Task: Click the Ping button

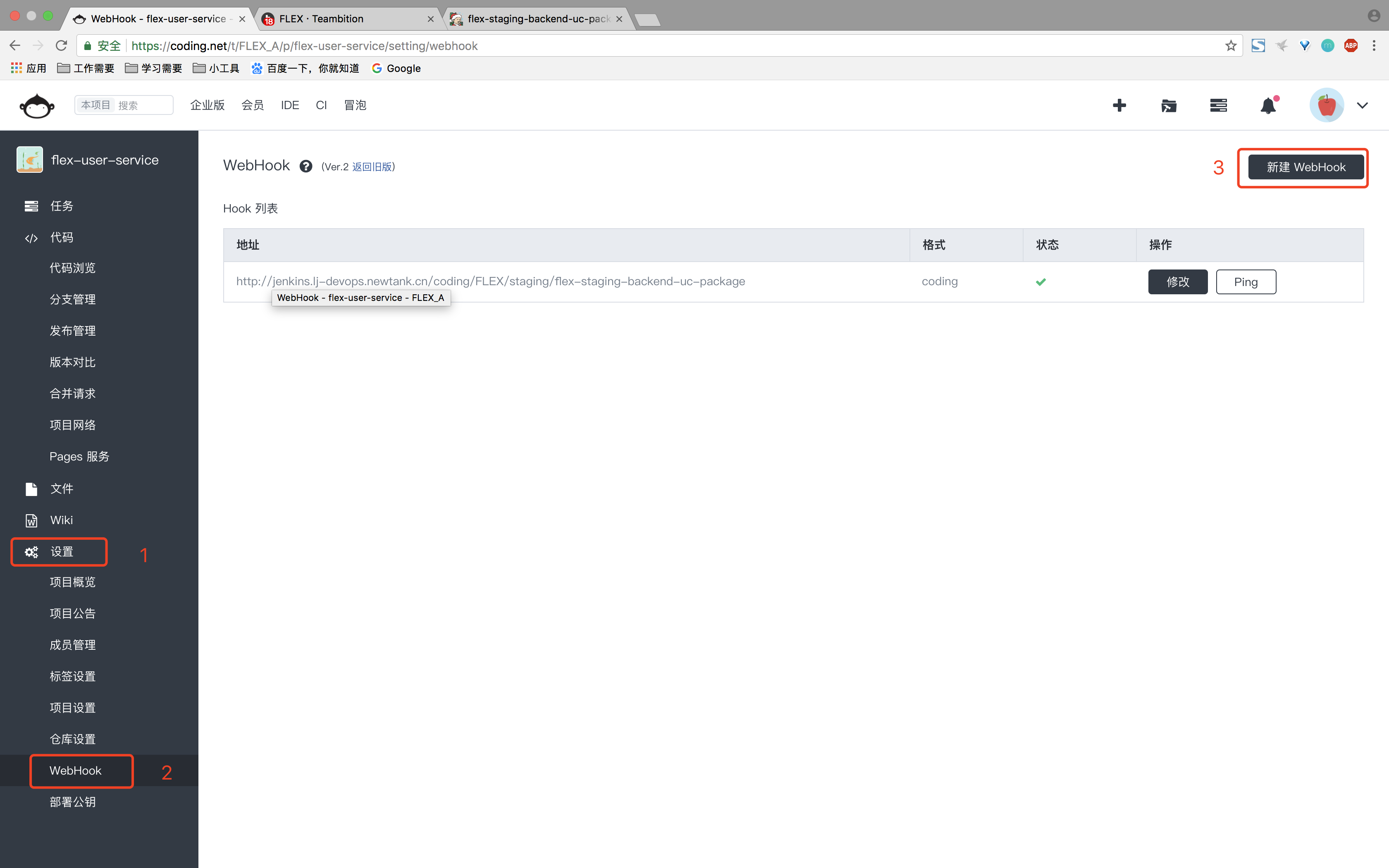Action: tap(1246, 282)
